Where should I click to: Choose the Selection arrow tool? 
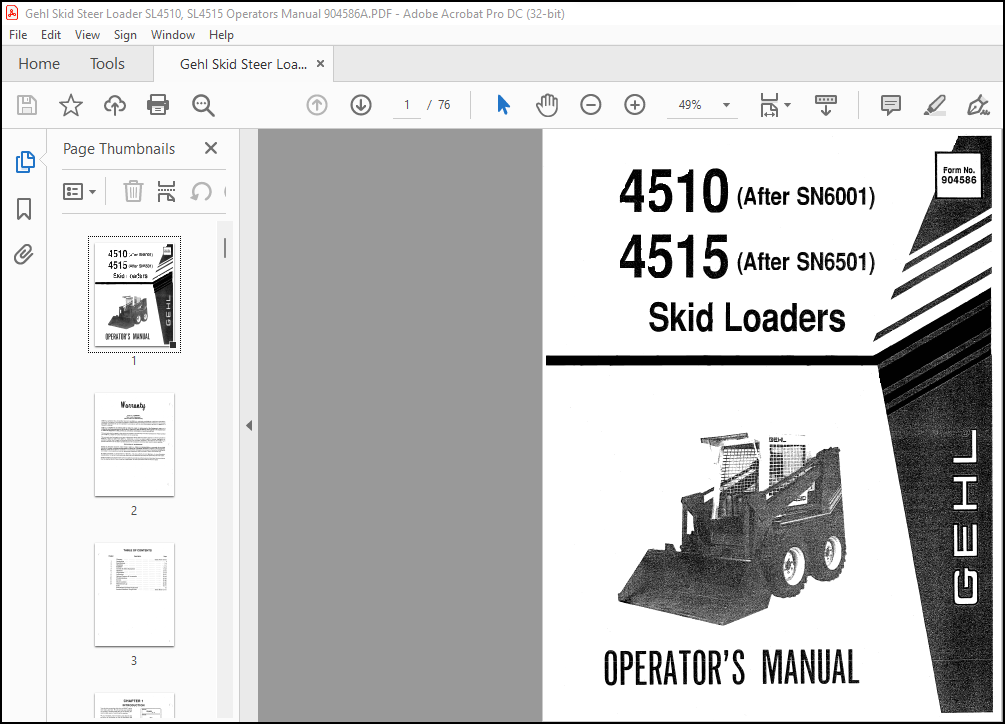503,105
